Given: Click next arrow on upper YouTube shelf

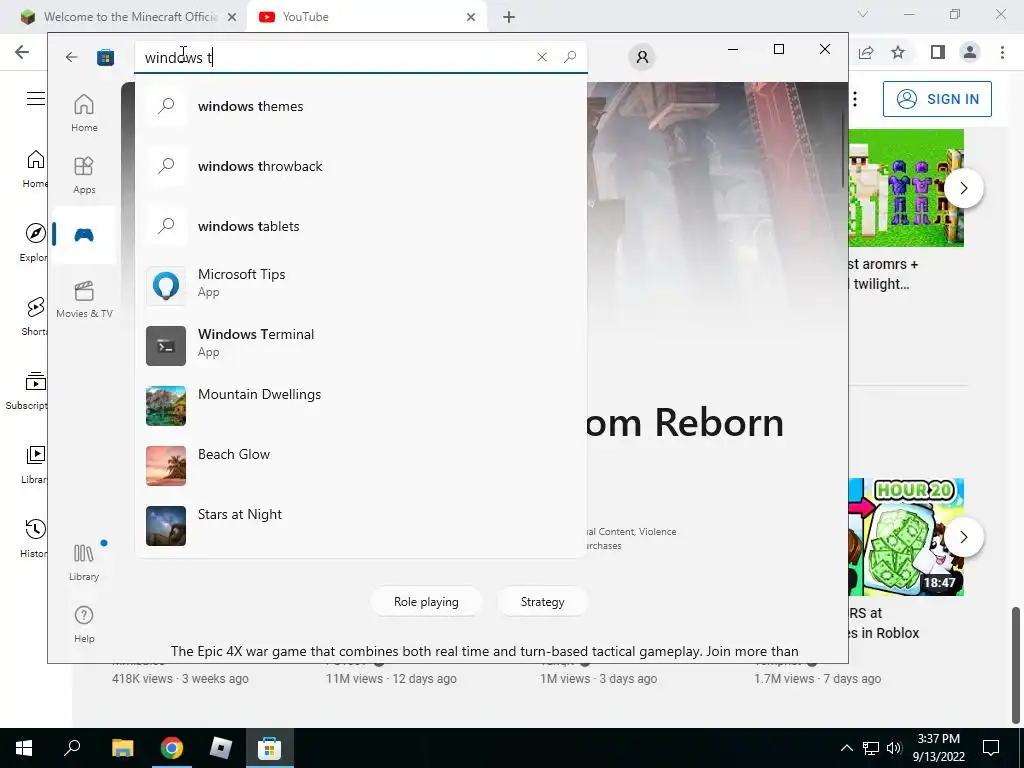Looking at the screenshot, I should tap(964, 188).
